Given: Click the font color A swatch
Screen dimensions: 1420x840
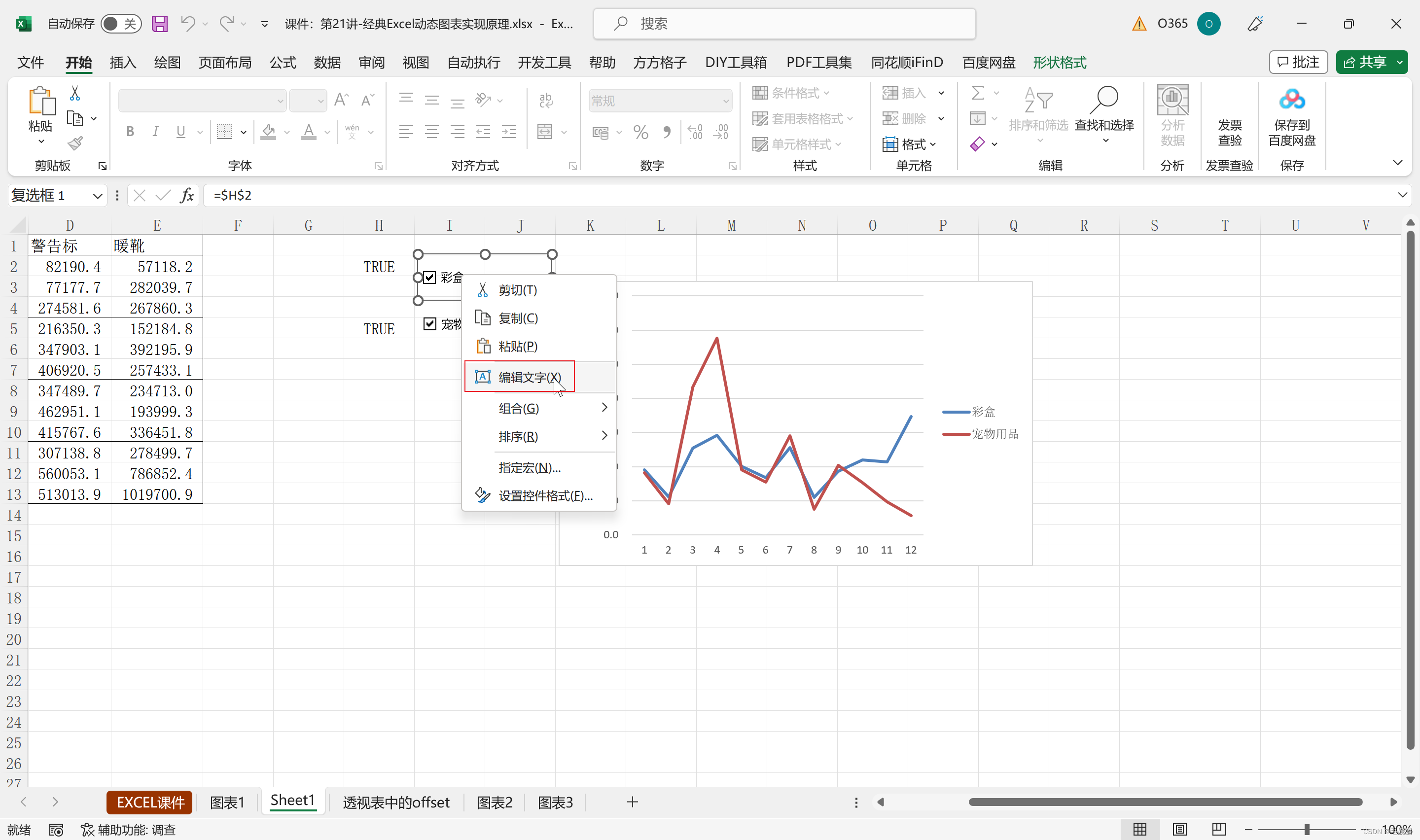Looking at the screenshot, I should (x=309, y=132).
